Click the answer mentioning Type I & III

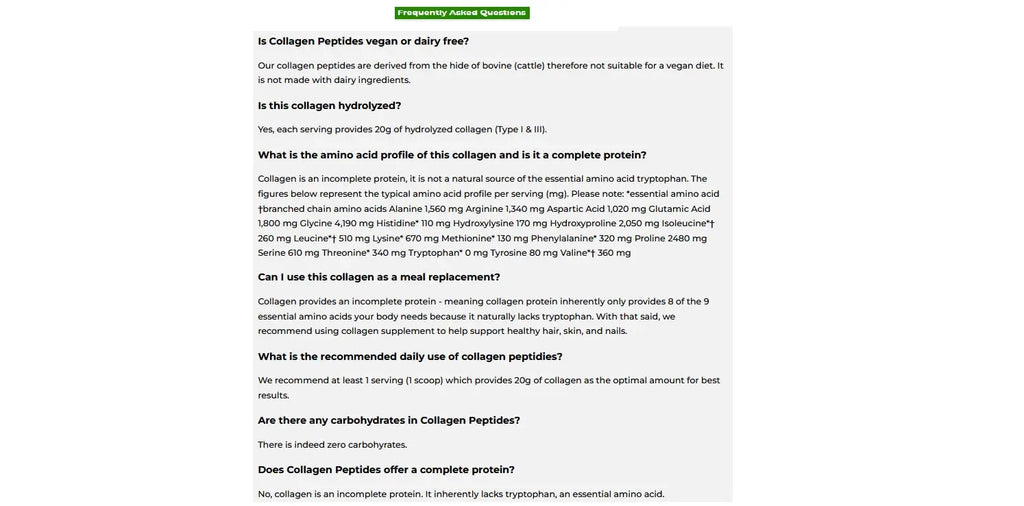[x=402, y=129]
